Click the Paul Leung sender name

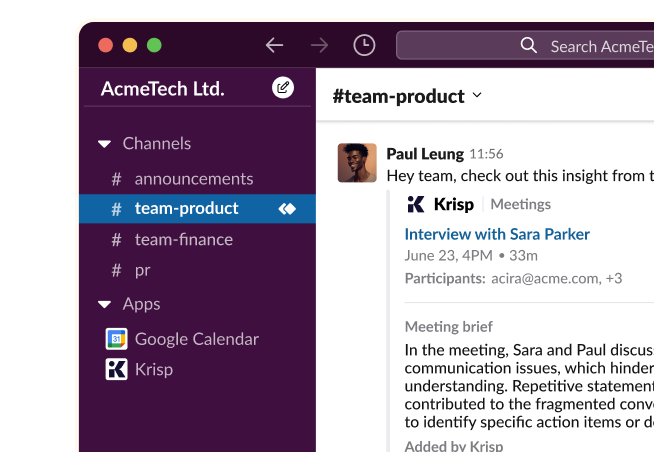coord(424,154)
